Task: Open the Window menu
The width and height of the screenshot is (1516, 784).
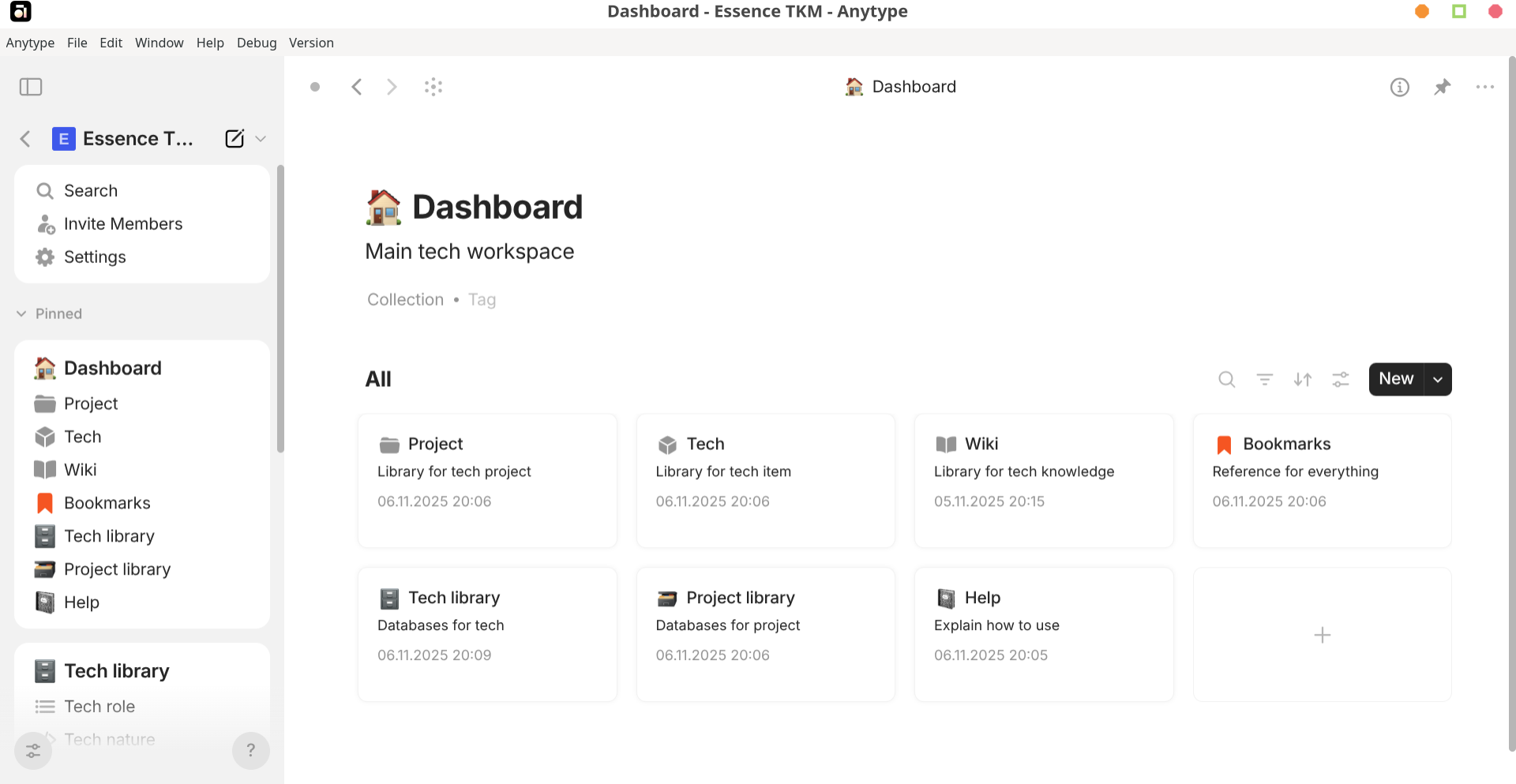Action: click(x=159, y=43)
